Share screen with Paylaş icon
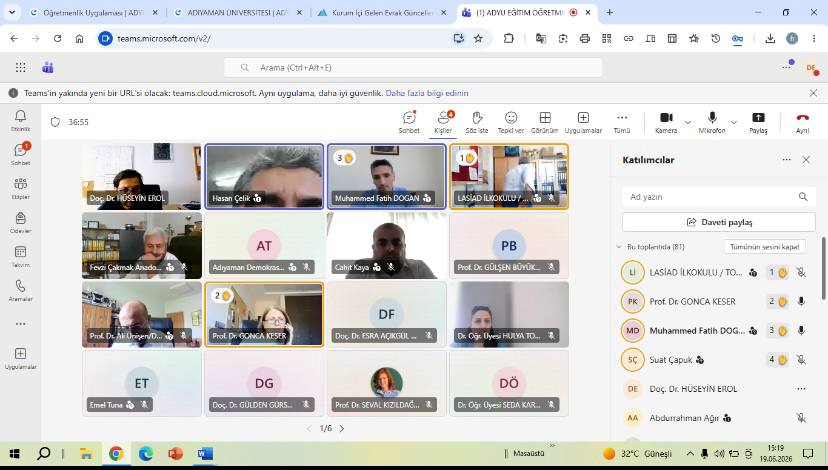Screen dimensions: 828x470 [x=758, y=122]
